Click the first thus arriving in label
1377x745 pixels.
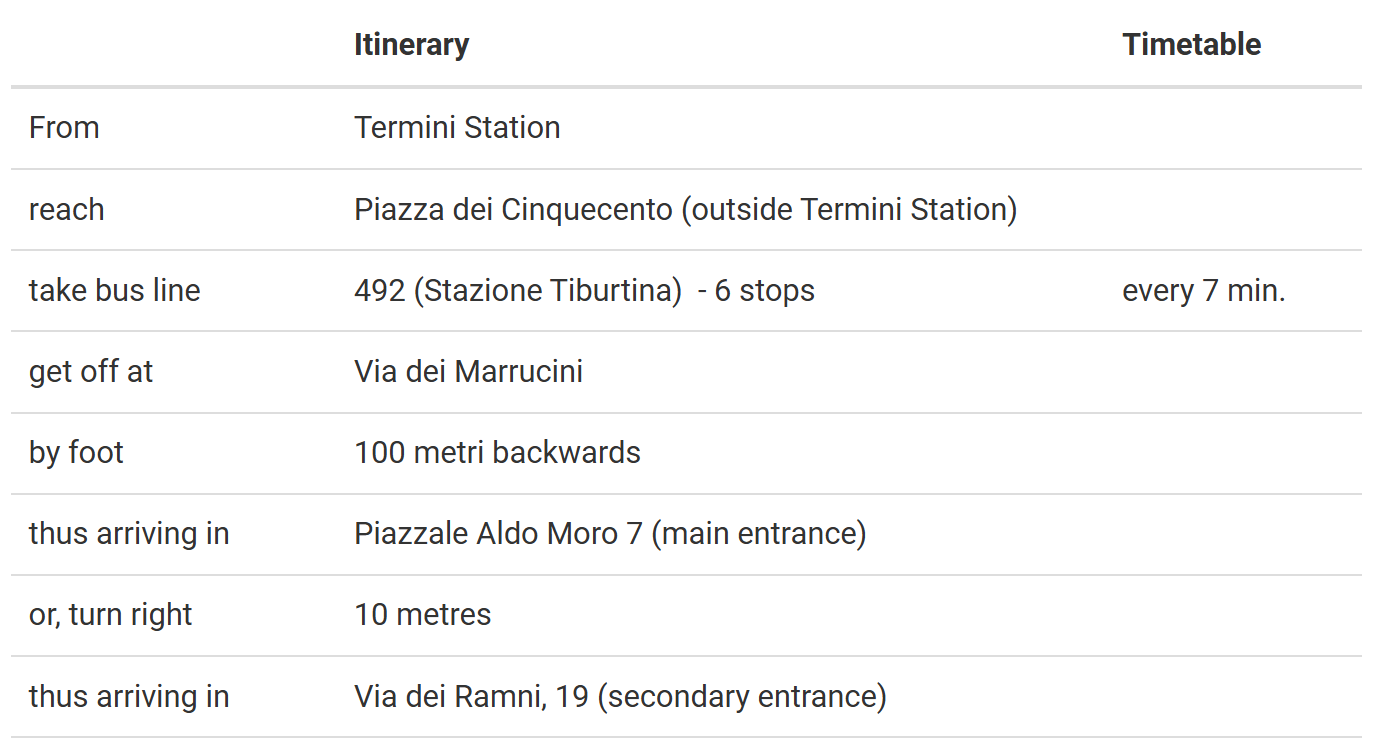tap(129, 534)
